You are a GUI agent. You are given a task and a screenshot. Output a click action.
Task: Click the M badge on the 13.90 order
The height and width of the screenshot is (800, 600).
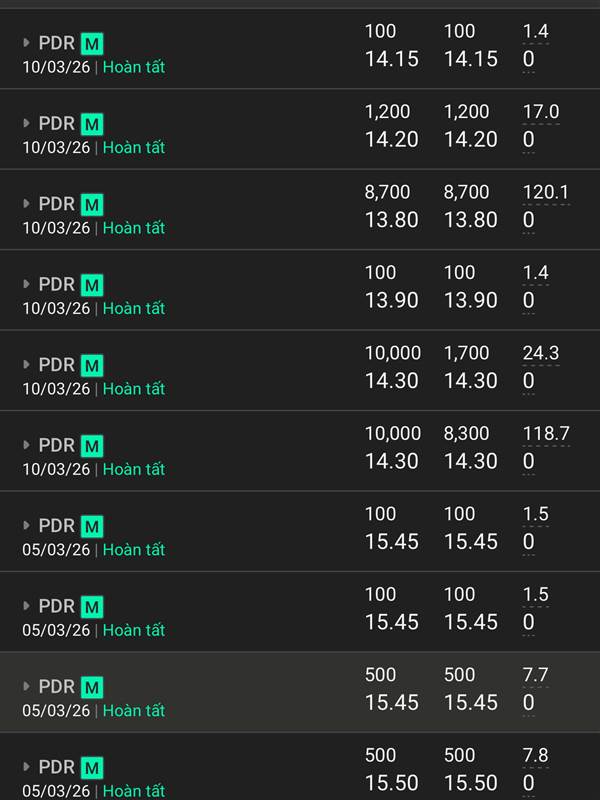pyautogui.click(x=92, y=285)
